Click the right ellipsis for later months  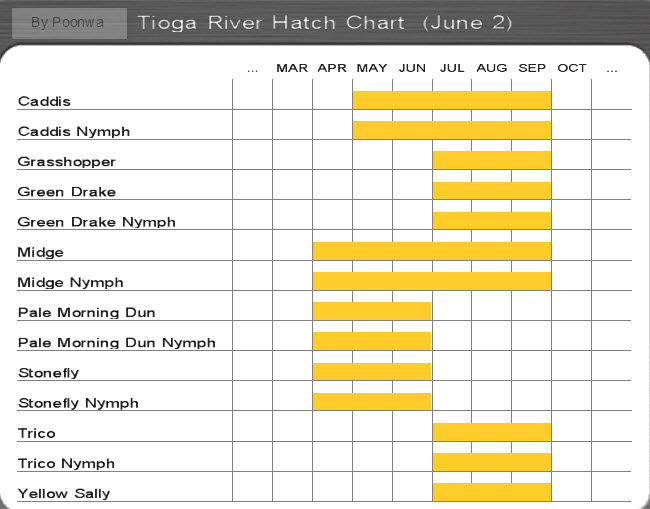pyautogui.click(x=612, y=70)
